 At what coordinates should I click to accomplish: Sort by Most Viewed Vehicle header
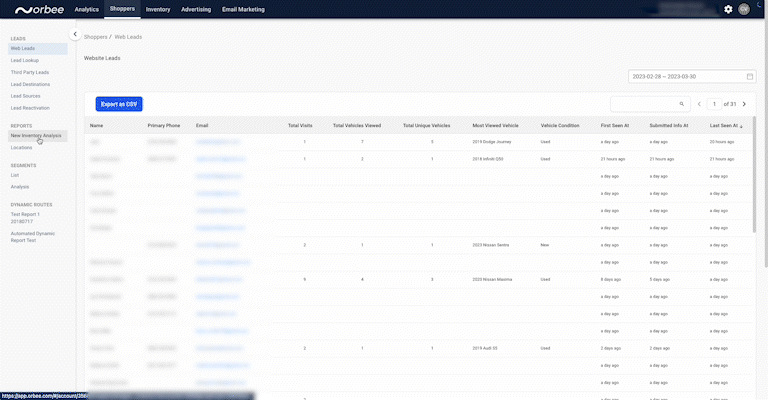pyautogui.click(x=495, y=126)
